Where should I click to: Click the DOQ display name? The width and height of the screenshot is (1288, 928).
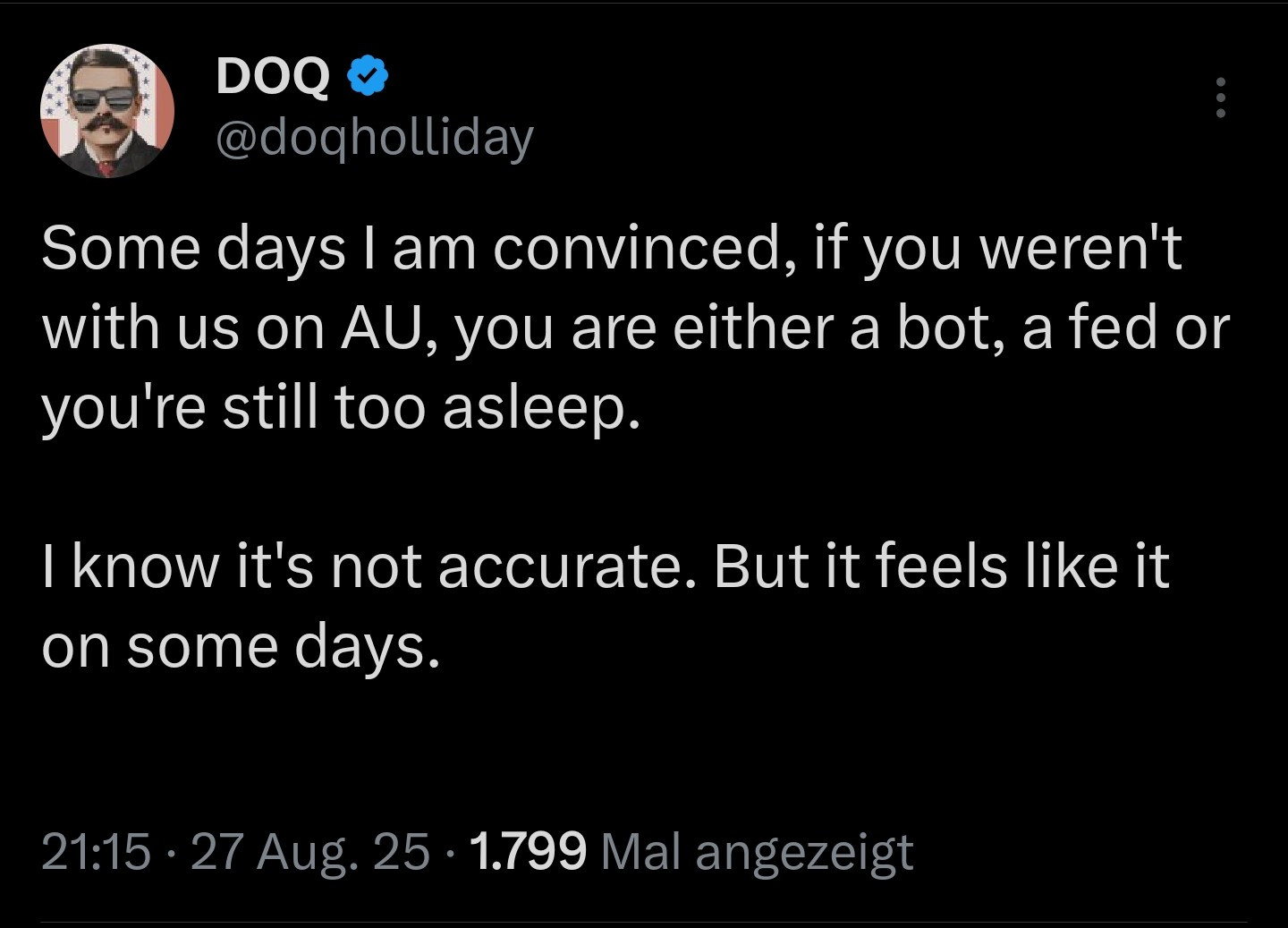[x=273, y=77]
